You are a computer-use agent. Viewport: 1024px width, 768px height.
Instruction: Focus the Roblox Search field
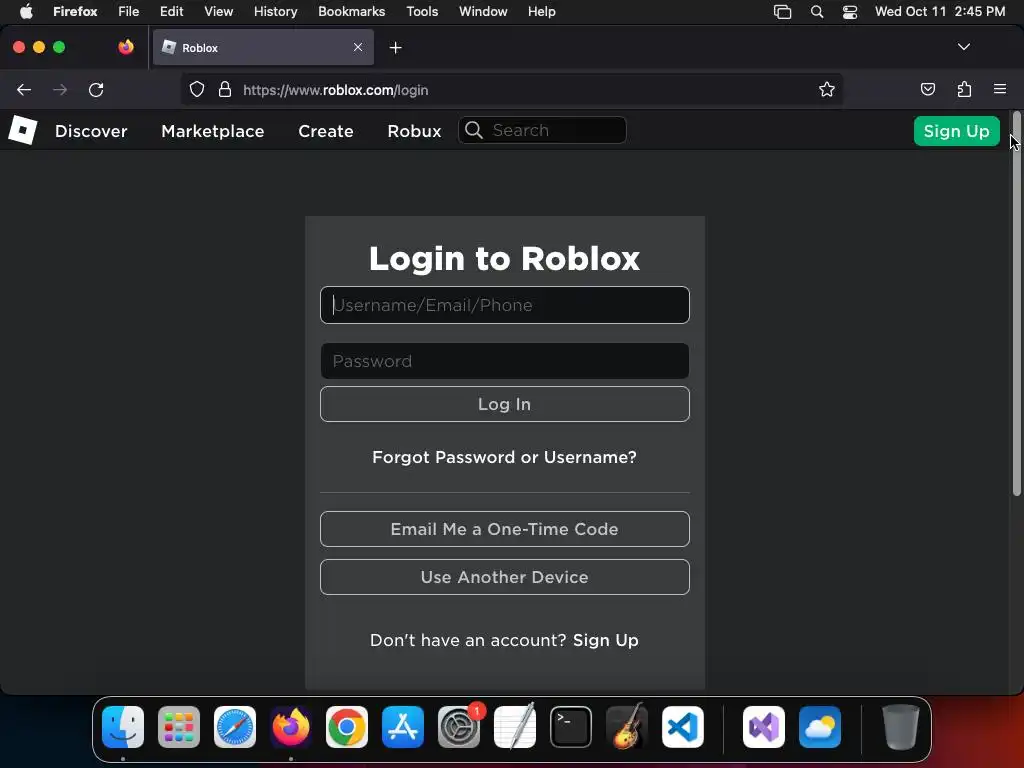point(542,130)
